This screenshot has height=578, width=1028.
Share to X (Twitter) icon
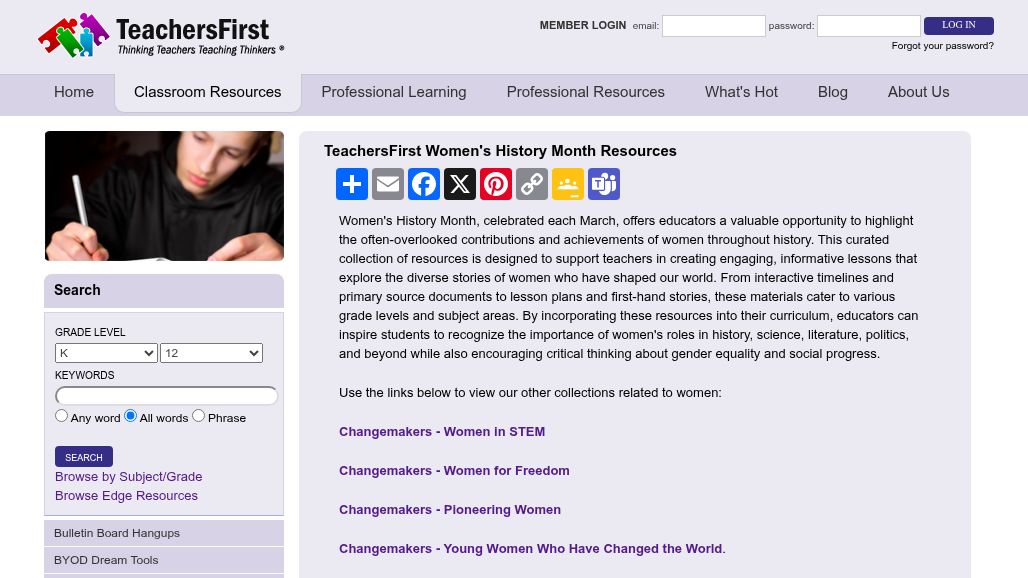[460, 184]
